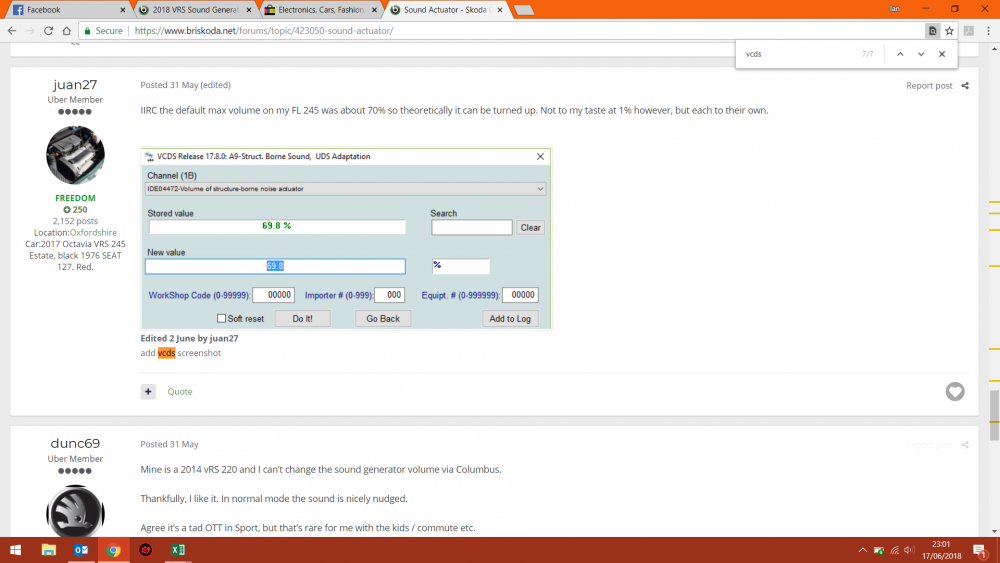The image size is (1000, 563).
Task: Open the red round taskbar app icon
Action: coord(145,550)
